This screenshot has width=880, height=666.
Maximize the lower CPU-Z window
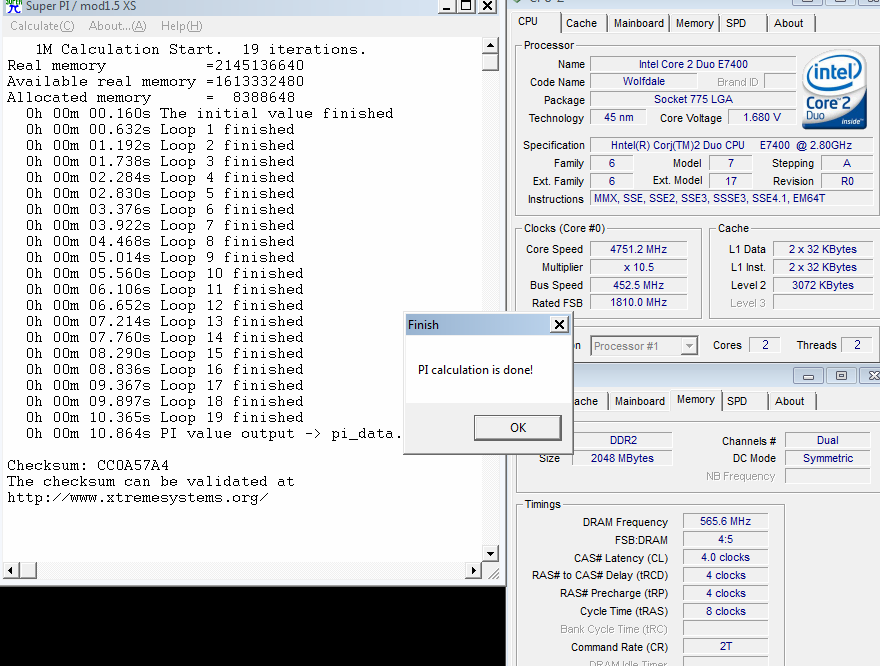(x=841, y=376)
